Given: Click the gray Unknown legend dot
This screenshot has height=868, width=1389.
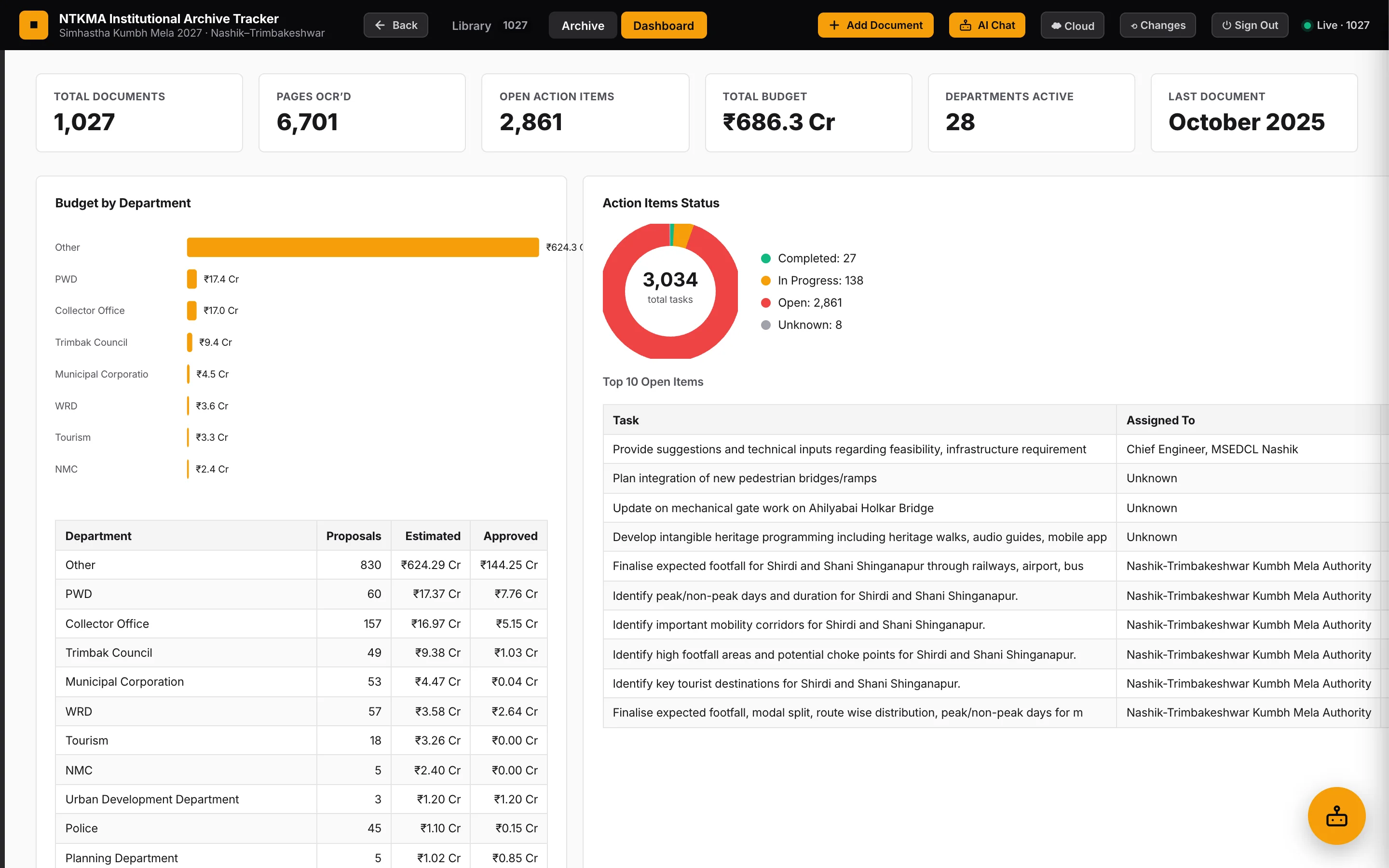Looking at the screenshot, I should point(766,325).
